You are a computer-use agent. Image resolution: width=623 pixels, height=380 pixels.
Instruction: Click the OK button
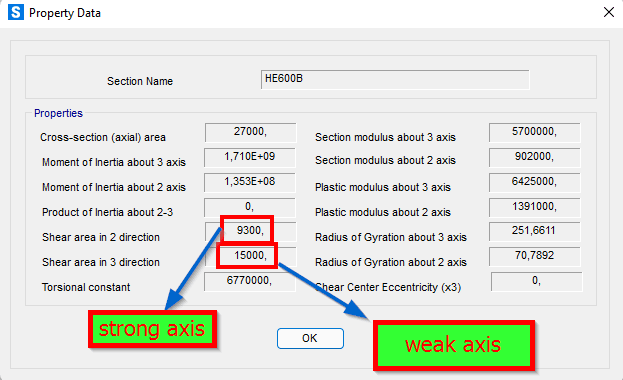point(310,338)
